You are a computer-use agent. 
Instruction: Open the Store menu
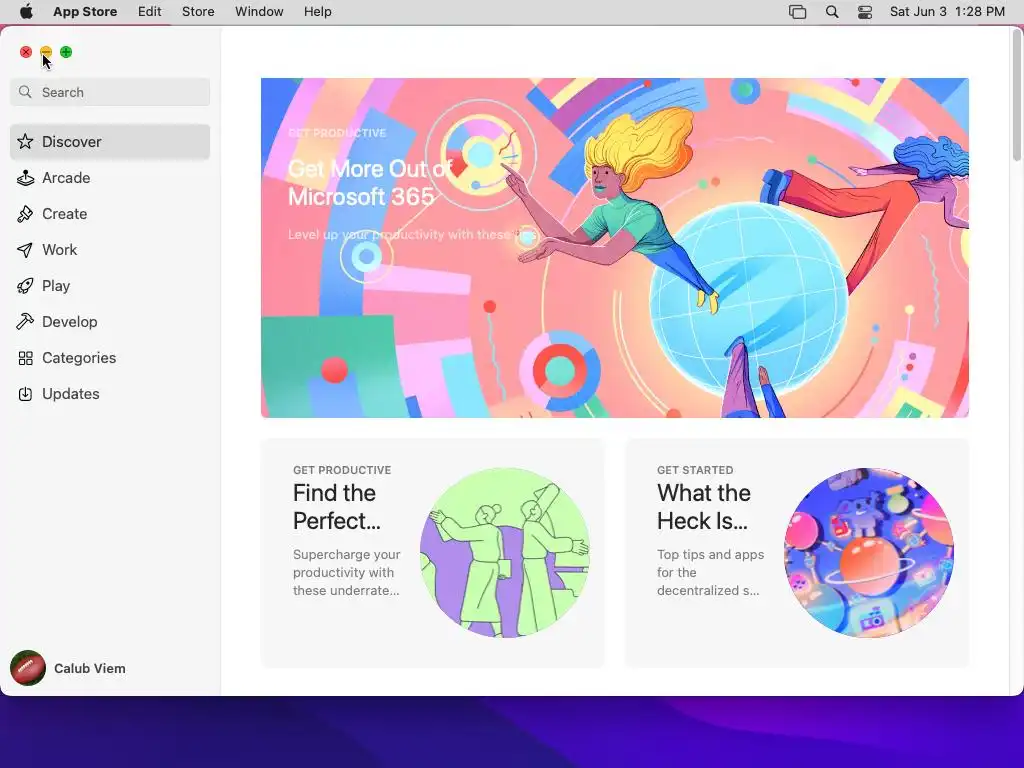click(198, 12)
